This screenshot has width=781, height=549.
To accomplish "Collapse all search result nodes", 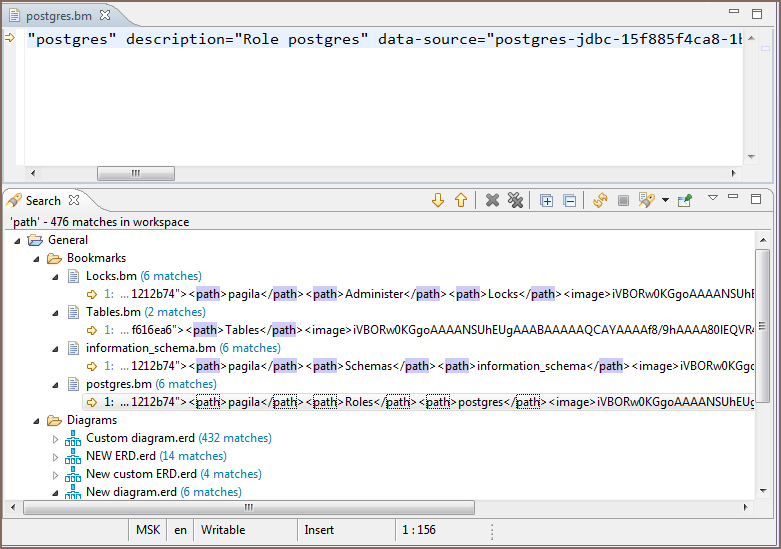I will 569,201.
